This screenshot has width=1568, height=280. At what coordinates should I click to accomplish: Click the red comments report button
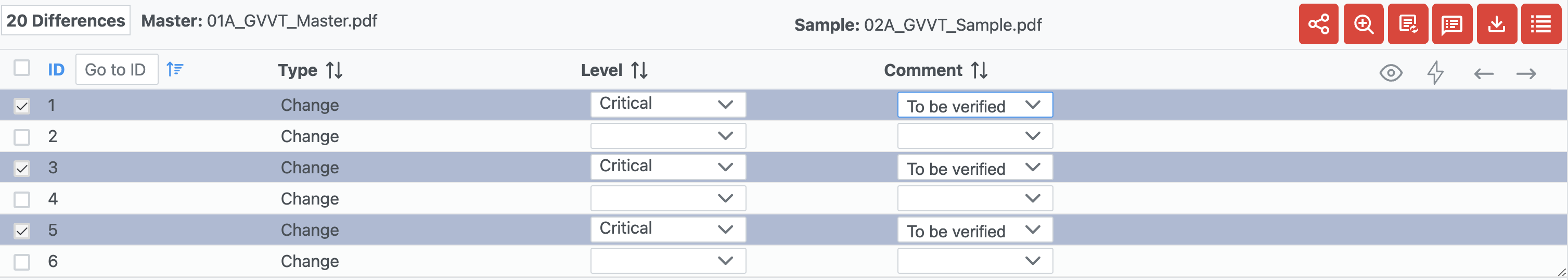point(1452,24)
